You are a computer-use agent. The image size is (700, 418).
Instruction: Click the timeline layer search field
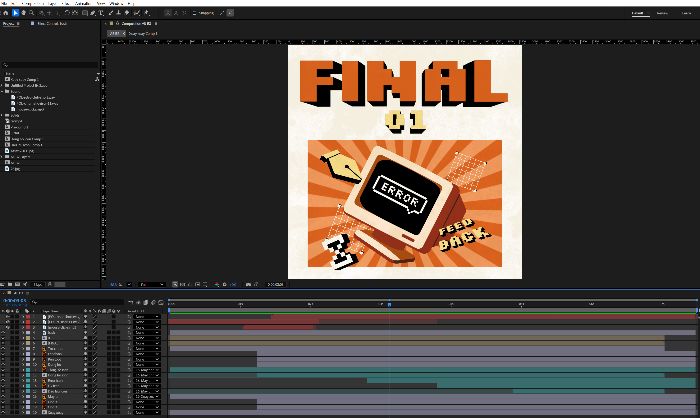click(77, 302)
